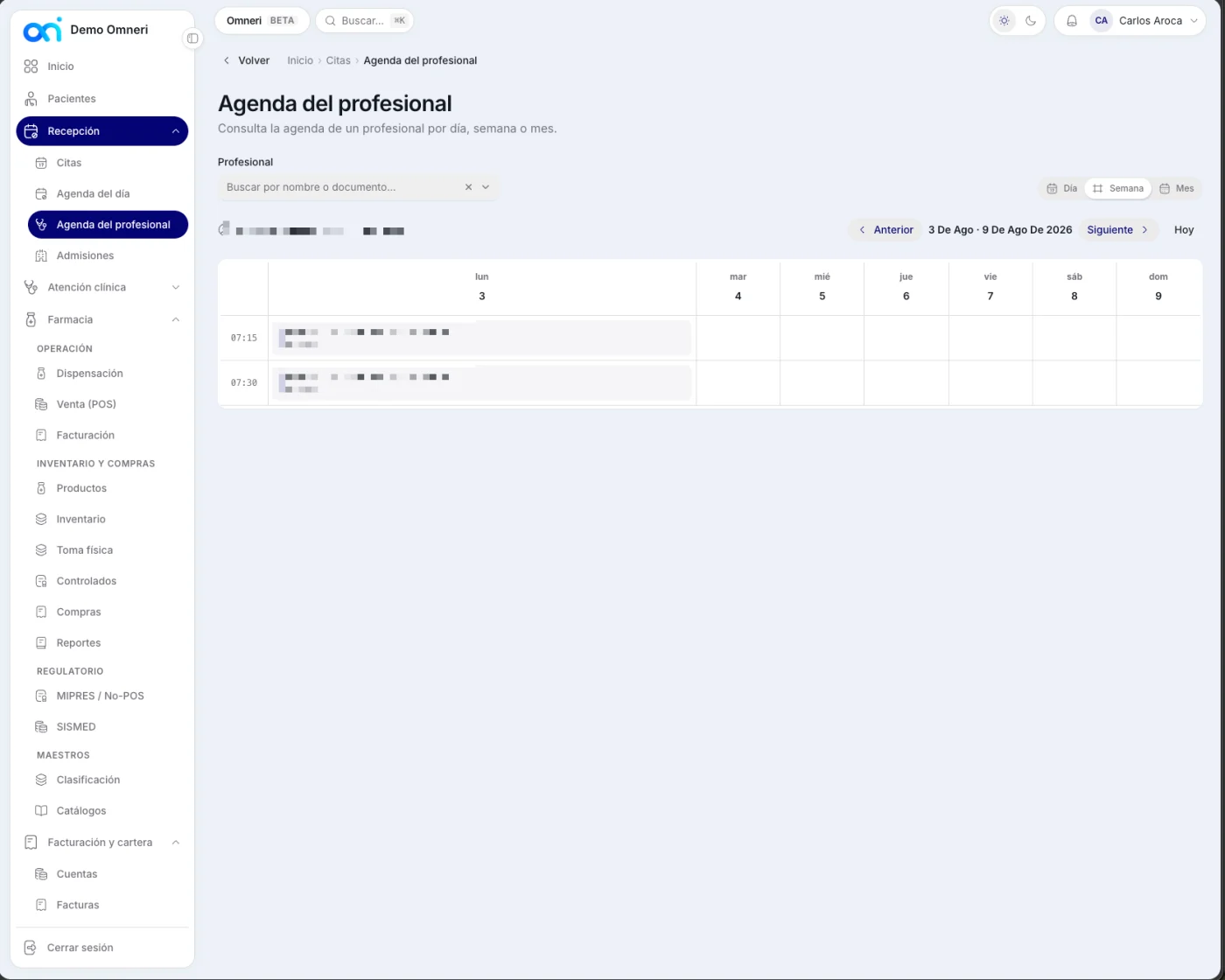Click the Controlados lock-document icon
The image size is (1225, 980).
(41, 581)
